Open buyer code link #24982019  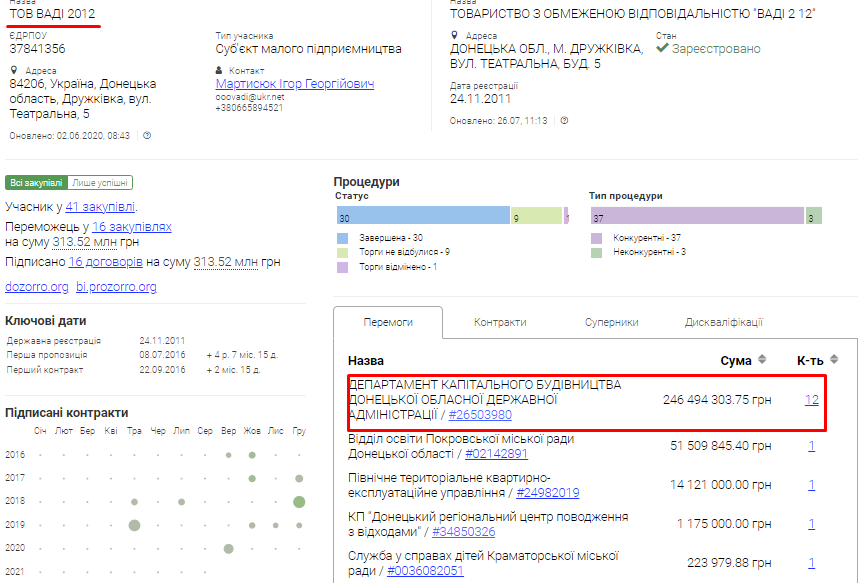[548, 493]
